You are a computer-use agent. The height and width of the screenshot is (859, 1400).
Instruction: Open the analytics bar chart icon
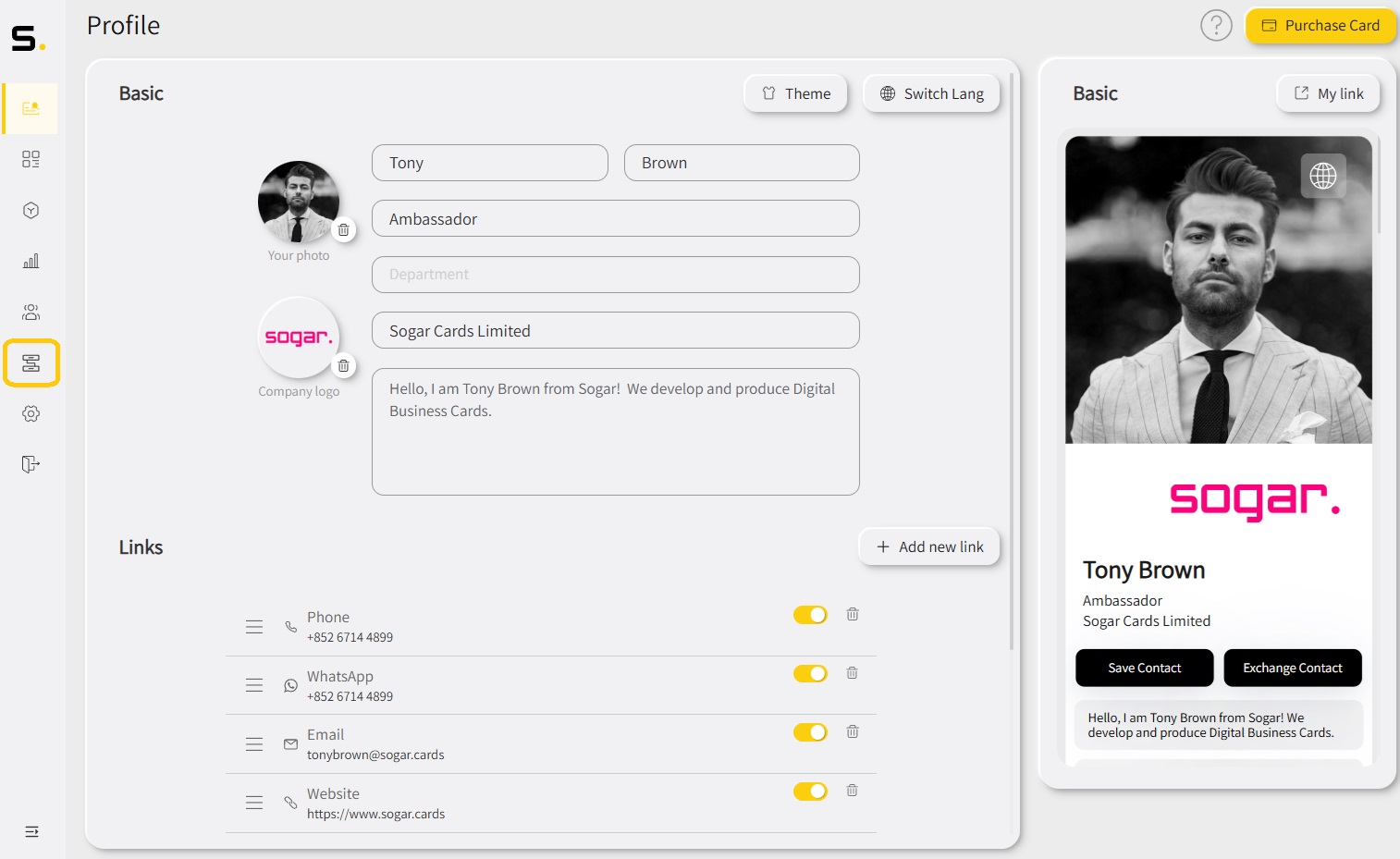(x=31, y=261)
